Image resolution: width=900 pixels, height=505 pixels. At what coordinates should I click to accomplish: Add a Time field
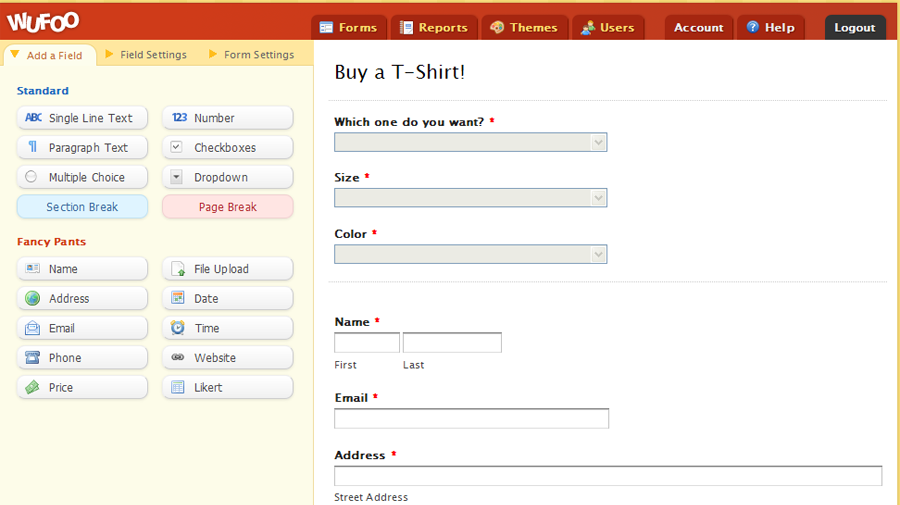(228, 328)
